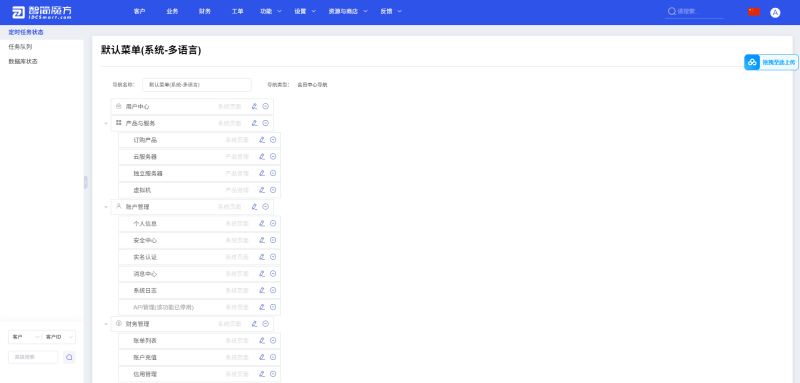
Task: Open the 客户ID field dropdown
Action: point(59,337)
